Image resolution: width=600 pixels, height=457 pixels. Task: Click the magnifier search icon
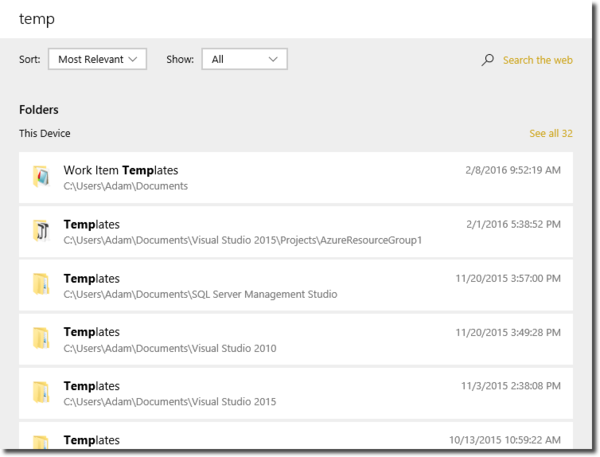487,60
